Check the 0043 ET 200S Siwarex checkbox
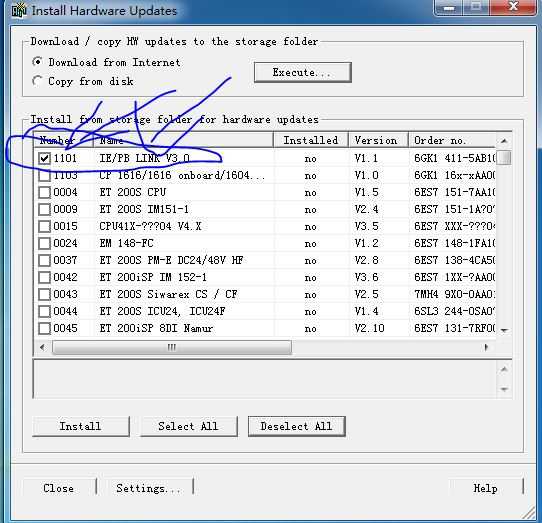 (x=45, y=294)
